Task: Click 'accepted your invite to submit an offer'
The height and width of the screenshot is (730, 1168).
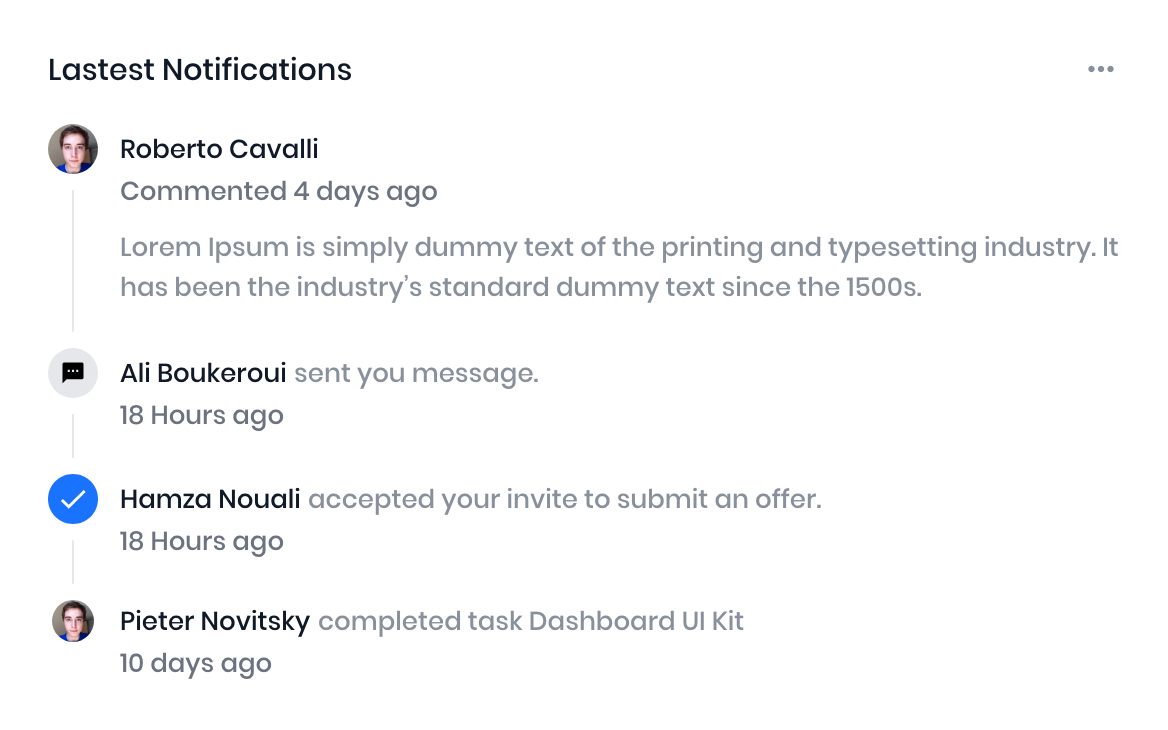Action: point(564,499)
